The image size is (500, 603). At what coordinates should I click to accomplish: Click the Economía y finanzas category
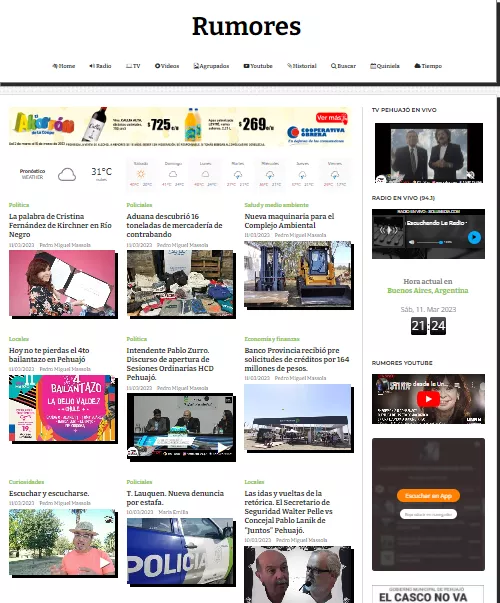point(272,339)
